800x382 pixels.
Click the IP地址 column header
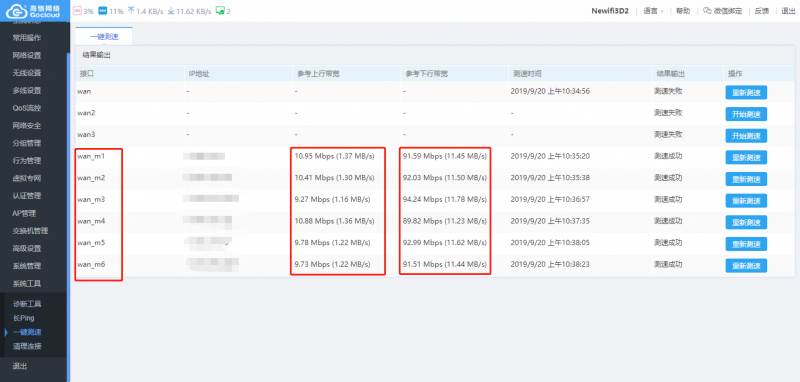pos(199,73)
